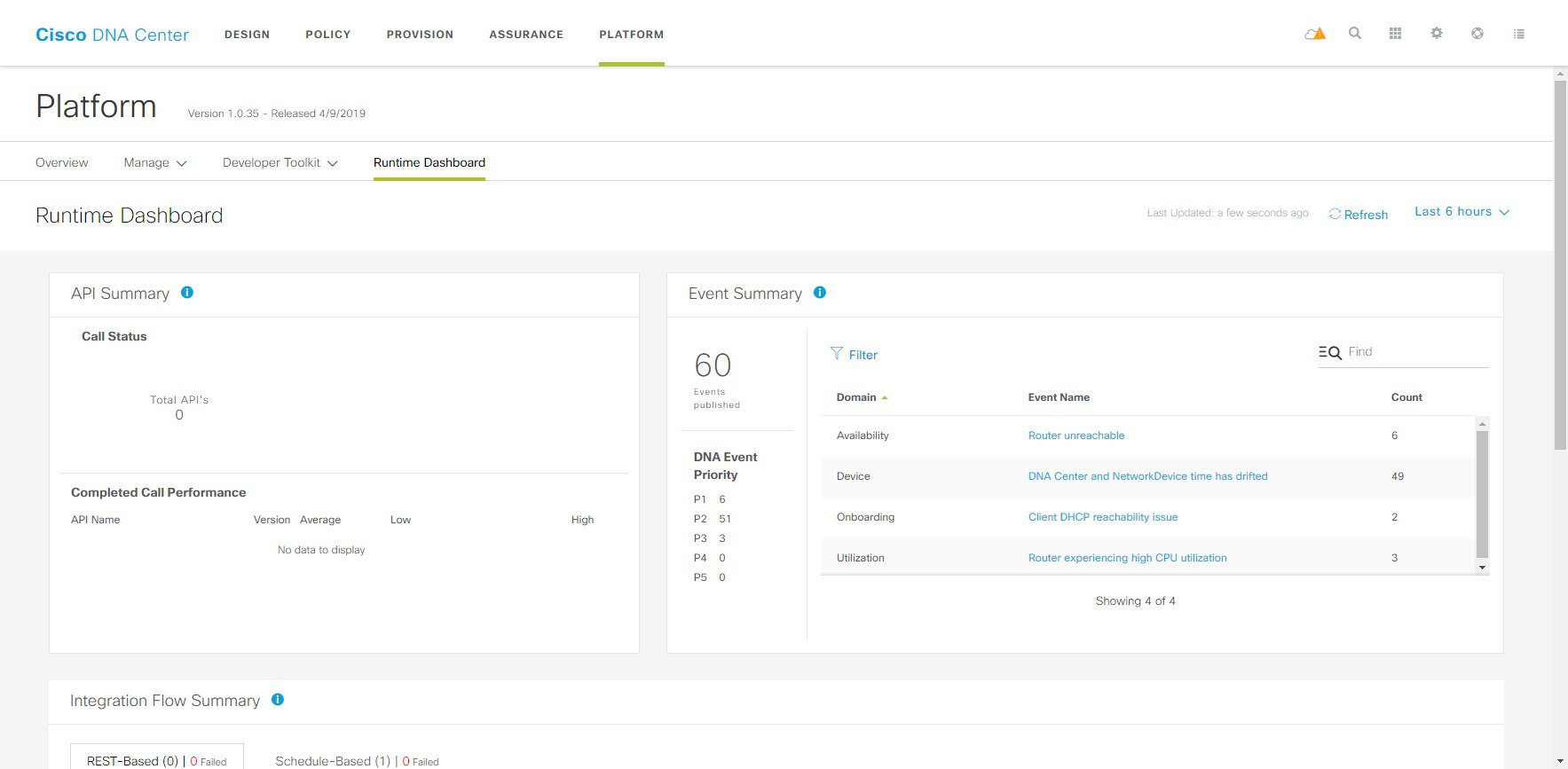Click the Onboarding domain cell
Viewport: 1568px width, 769px height.
865,517
